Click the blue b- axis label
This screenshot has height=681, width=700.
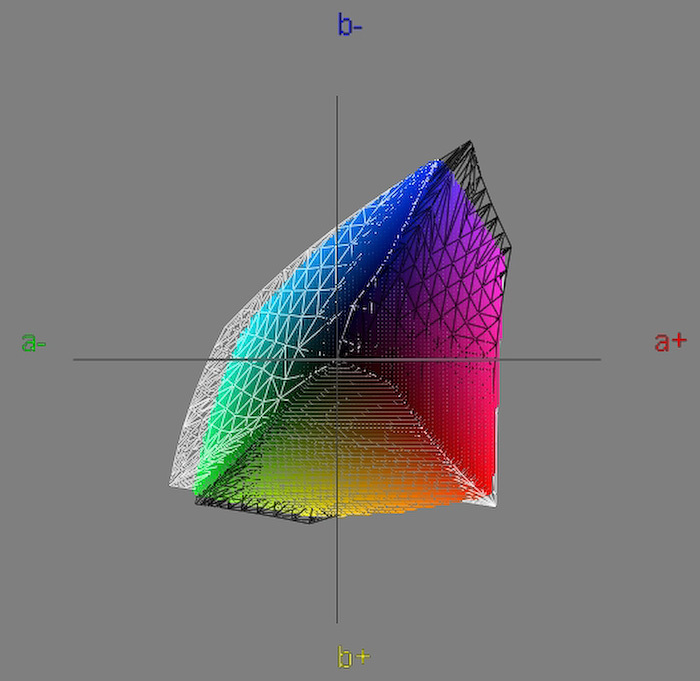pyautogui.click(x=349, y=26)
